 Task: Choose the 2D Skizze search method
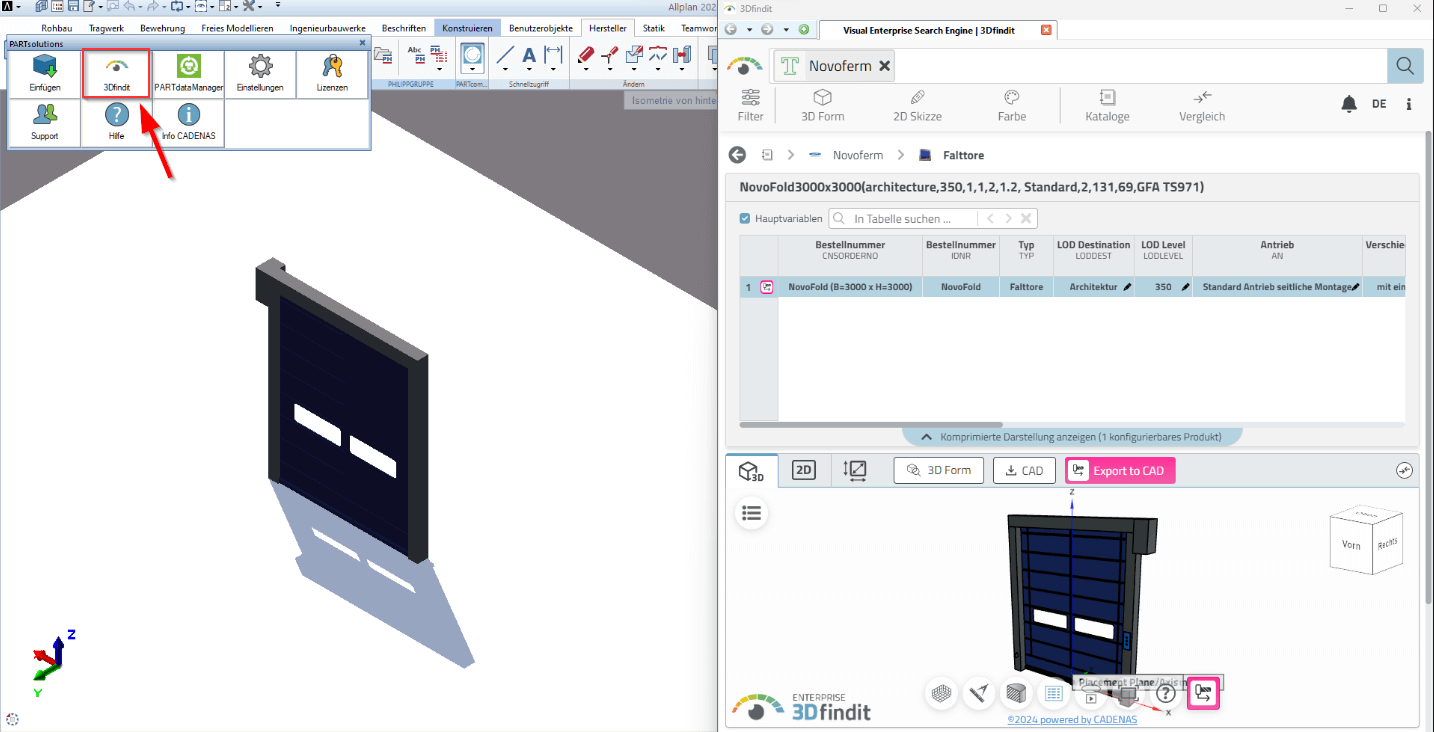click(917, 105)
